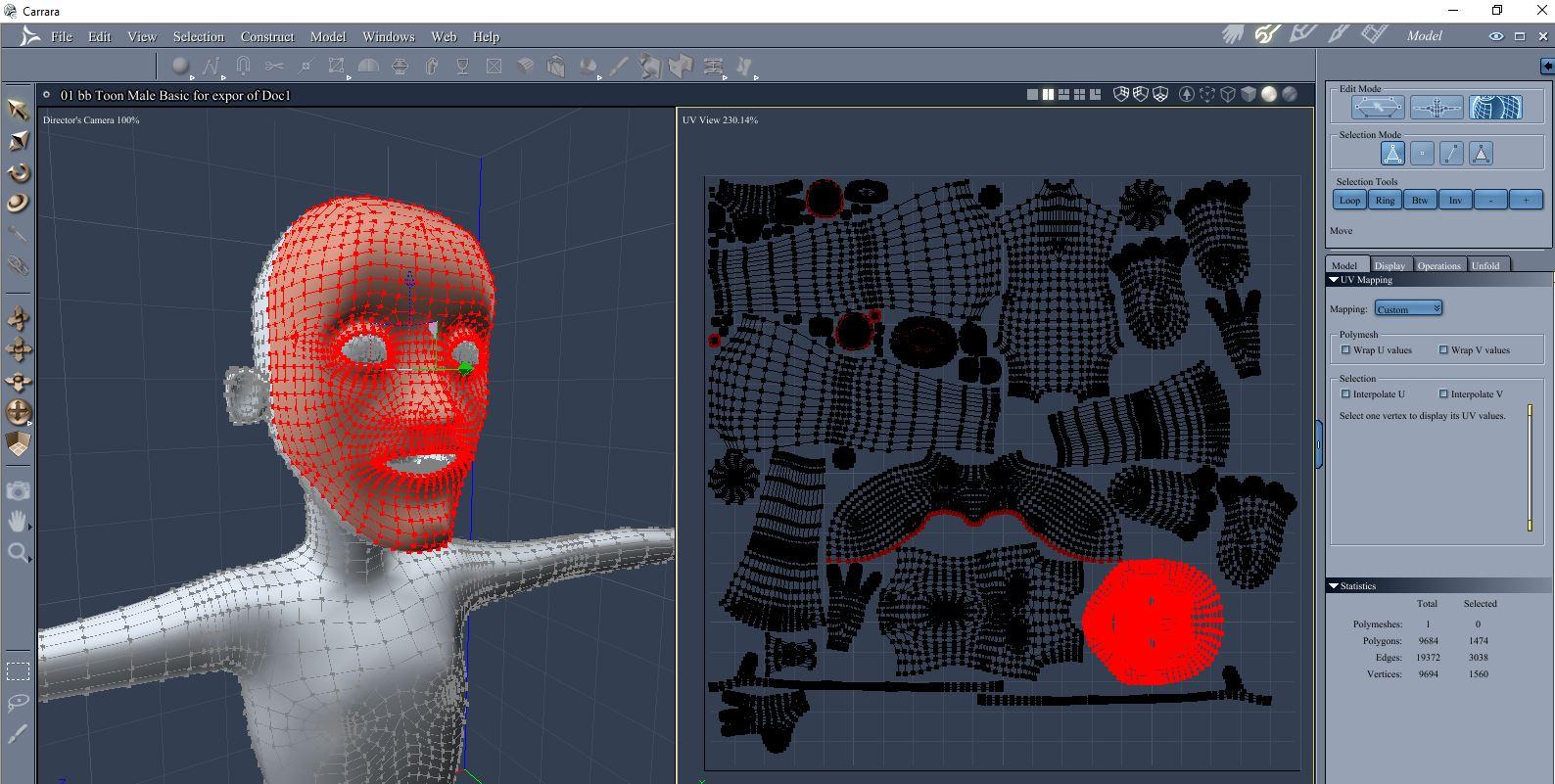Open the Render room film icon
This screenshot has height=784, width=1555.
tap(1374, 34)
